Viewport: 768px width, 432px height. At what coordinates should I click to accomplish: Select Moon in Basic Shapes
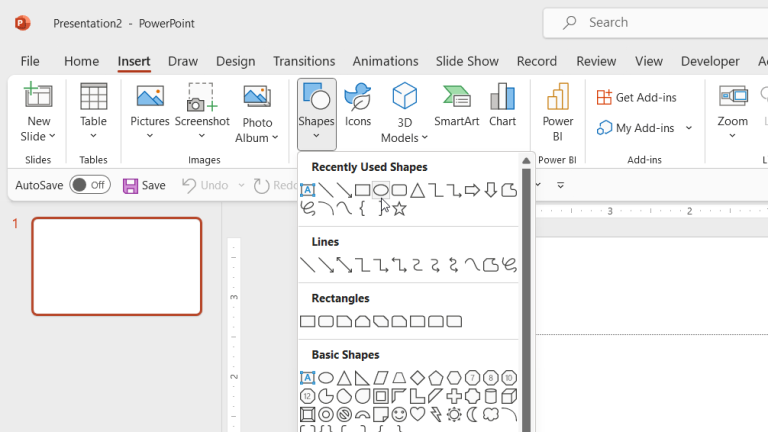[472, 415]
